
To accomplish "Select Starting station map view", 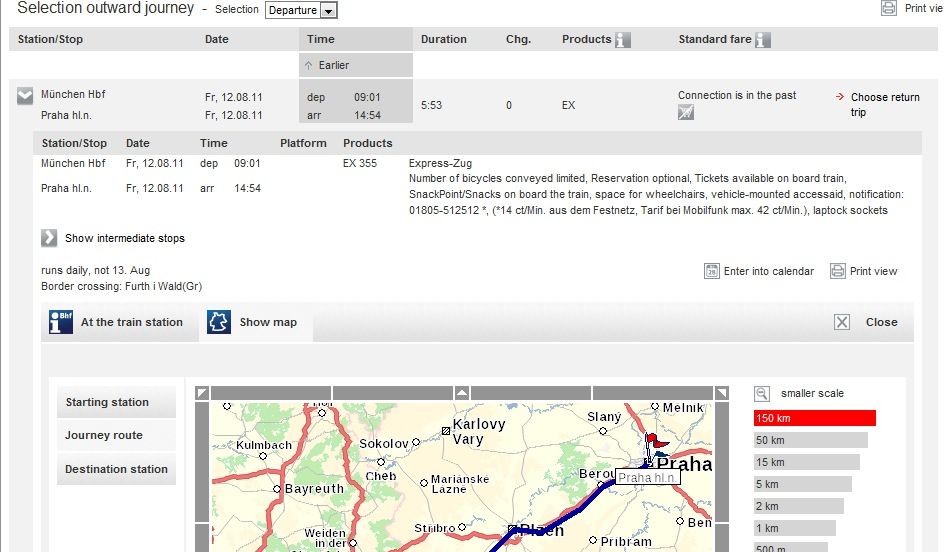I will pos(116,402).
